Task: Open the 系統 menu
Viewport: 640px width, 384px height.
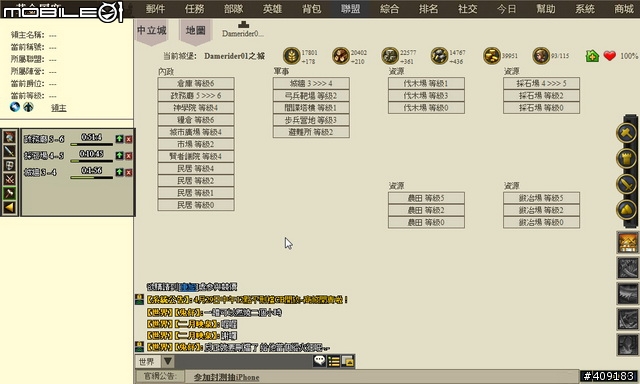Action: click(585, 9)
